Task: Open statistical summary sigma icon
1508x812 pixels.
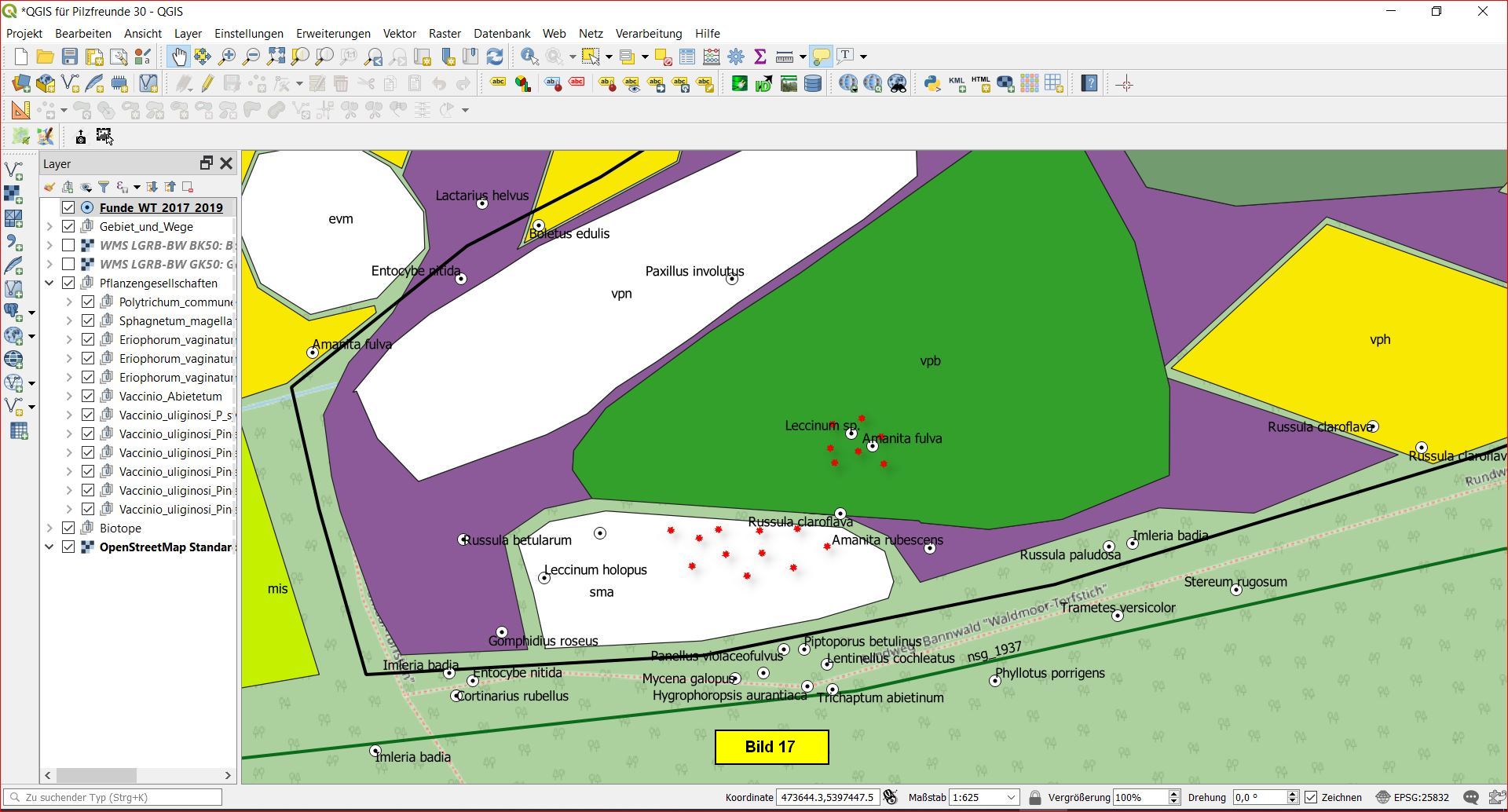Action: click(759, 57)
